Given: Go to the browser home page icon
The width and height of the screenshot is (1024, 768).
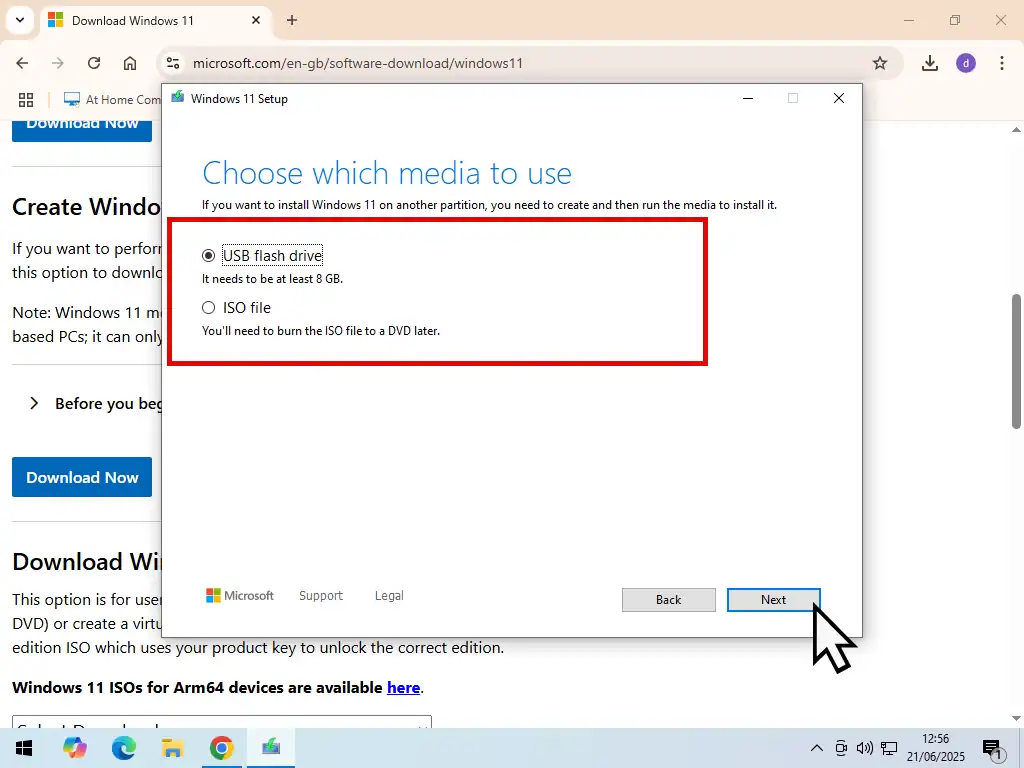Looking at the screenshot, I should [130, 63].
